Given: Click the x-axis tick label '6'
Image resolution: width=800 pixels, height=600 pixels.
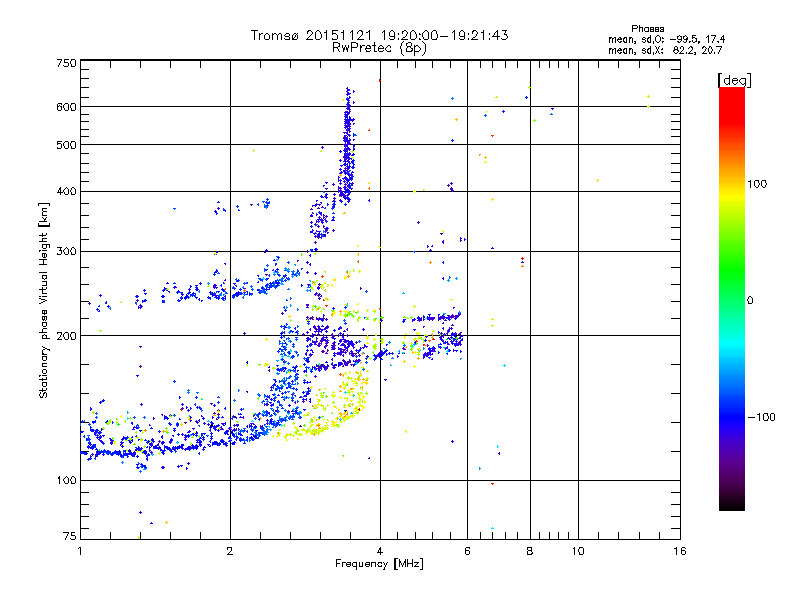Looking at the screenshot, I should coord(467,551).
